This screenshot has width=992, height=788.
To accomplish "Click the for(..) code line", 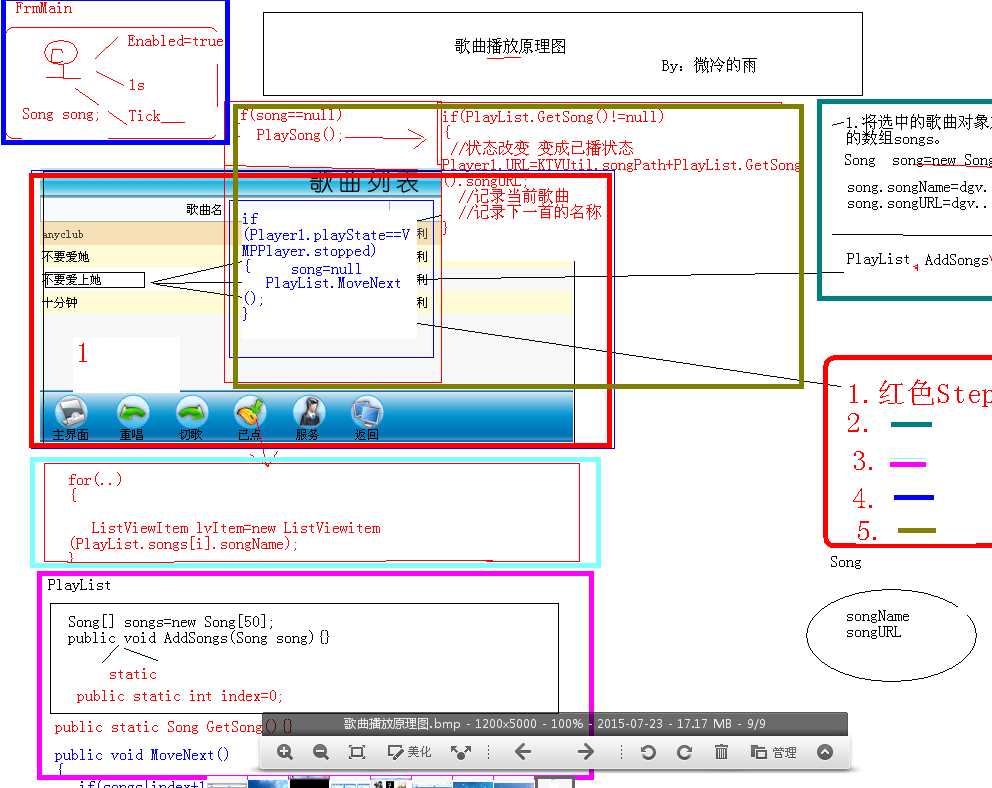I will 95,479.
